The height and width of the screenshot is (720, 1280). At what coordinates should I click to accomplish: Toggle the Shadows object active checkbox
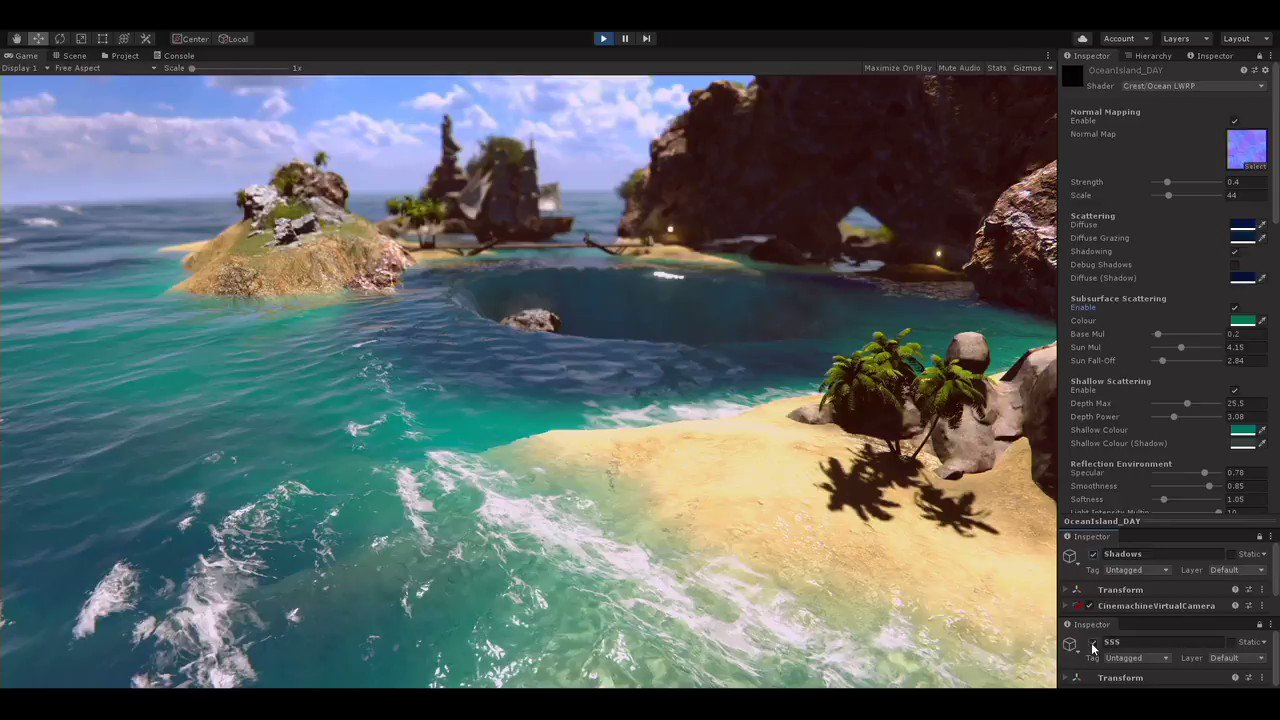click(x=1093, y=554)
